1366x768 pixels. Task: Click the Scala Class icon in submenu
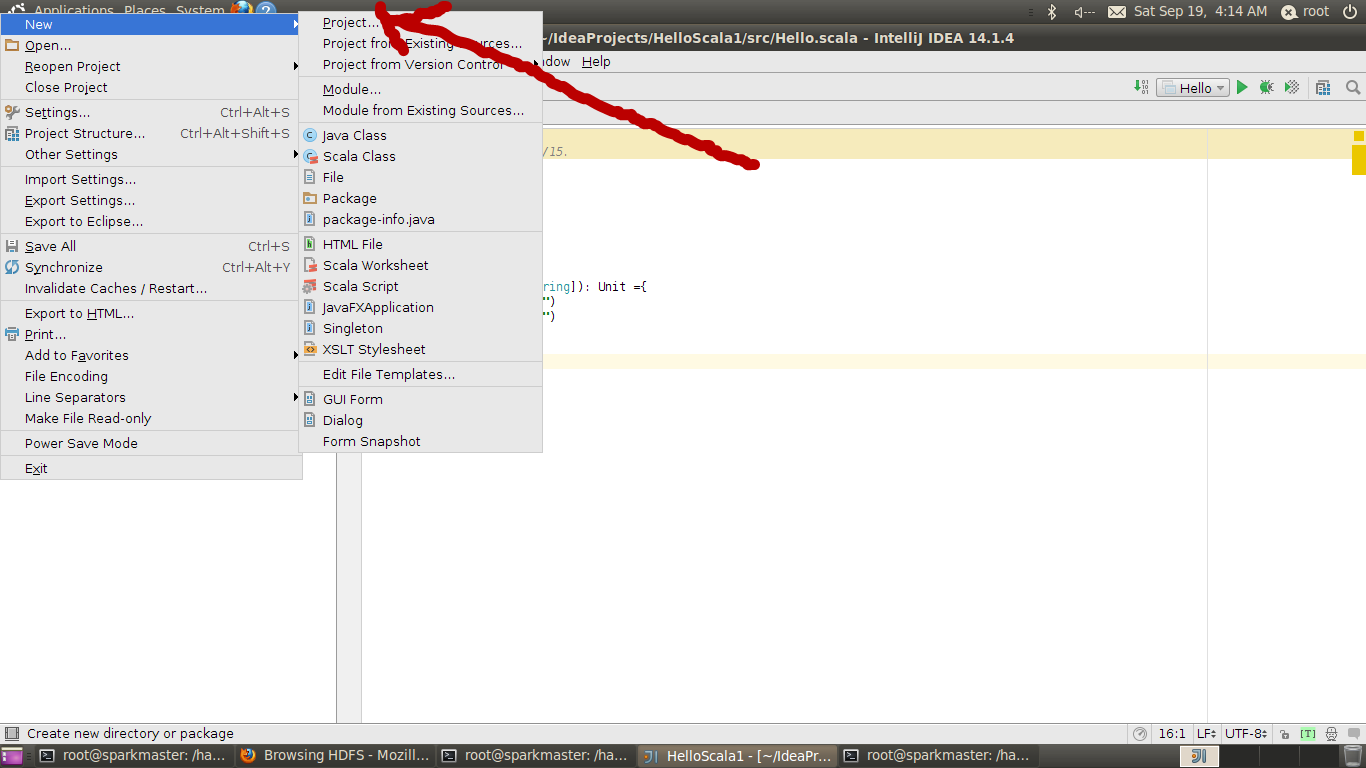tap(310, 156)
